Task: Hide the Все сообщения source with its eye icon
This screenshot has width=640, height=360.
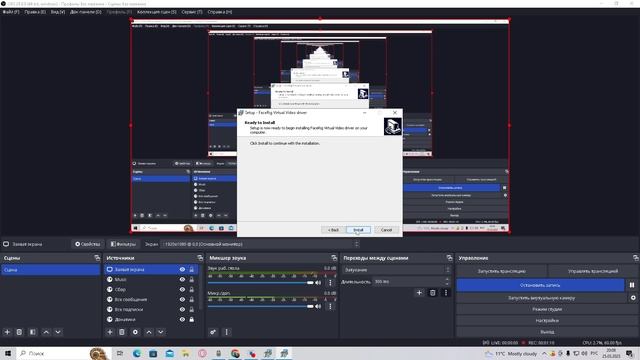Action: click(x=182, y=299)
